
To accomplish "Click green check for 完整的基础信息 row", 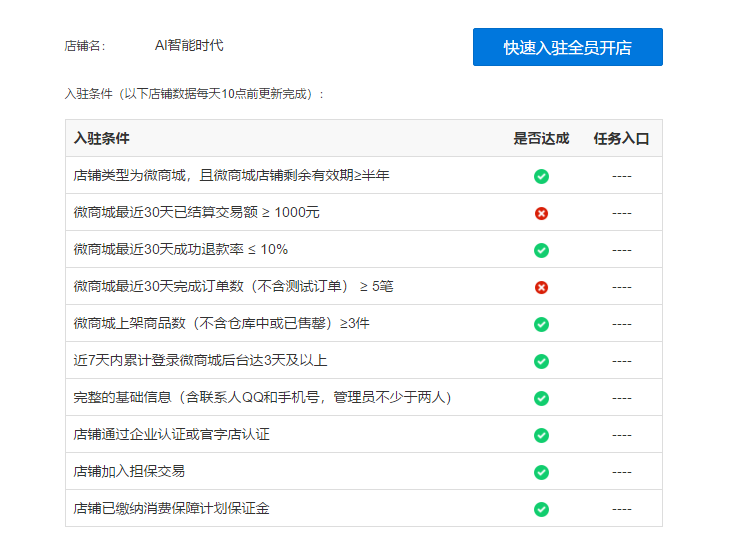I will point(541,398).
